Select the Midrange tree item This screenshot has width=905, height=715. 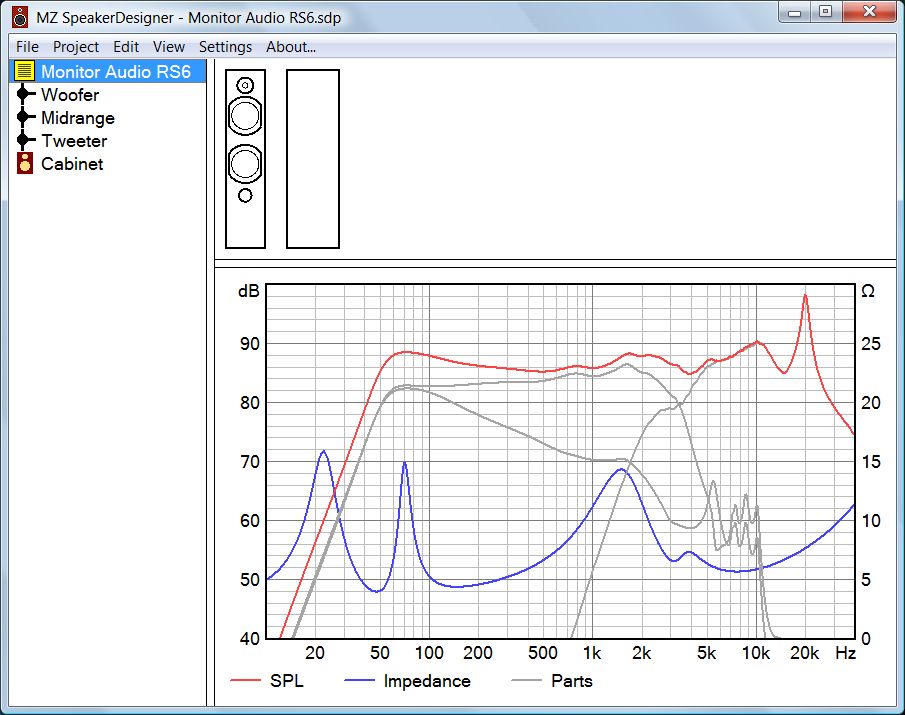(78, 118)
